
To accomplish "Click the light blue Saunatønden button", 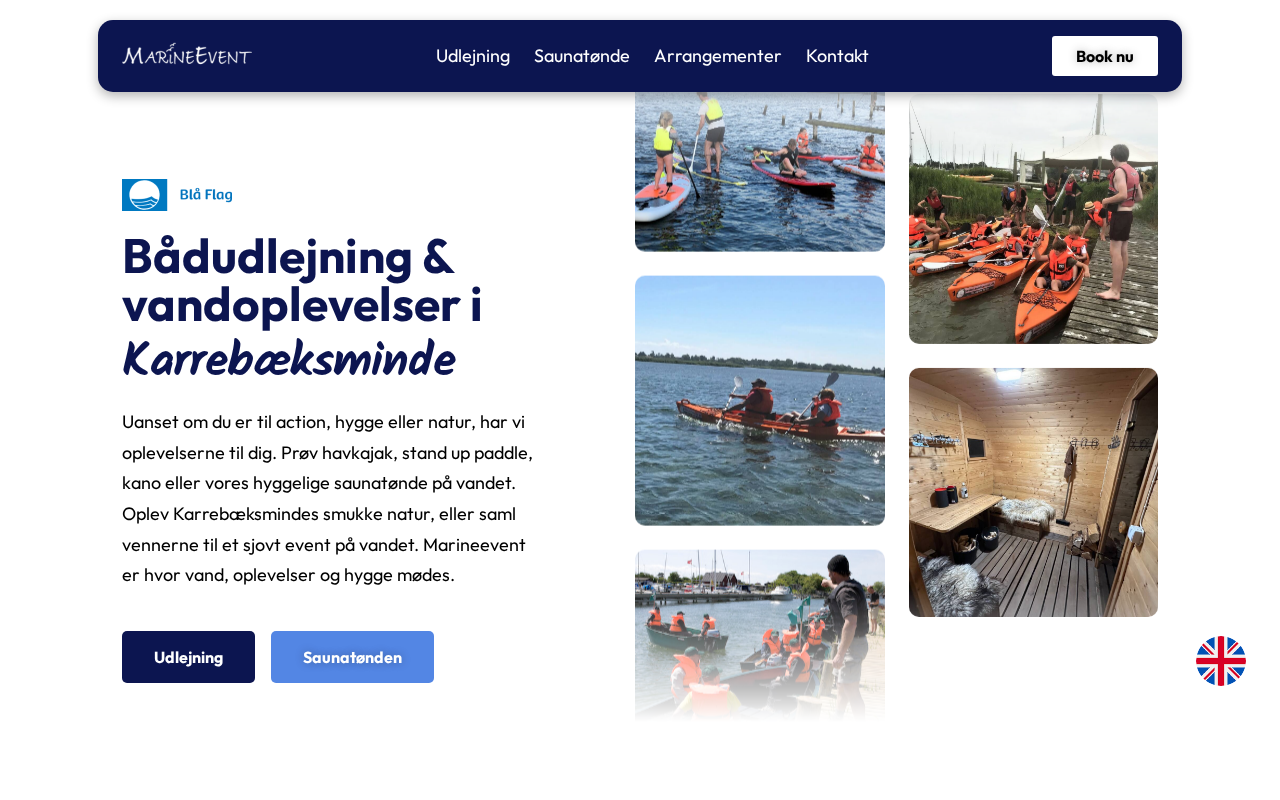I will [352, 657].
